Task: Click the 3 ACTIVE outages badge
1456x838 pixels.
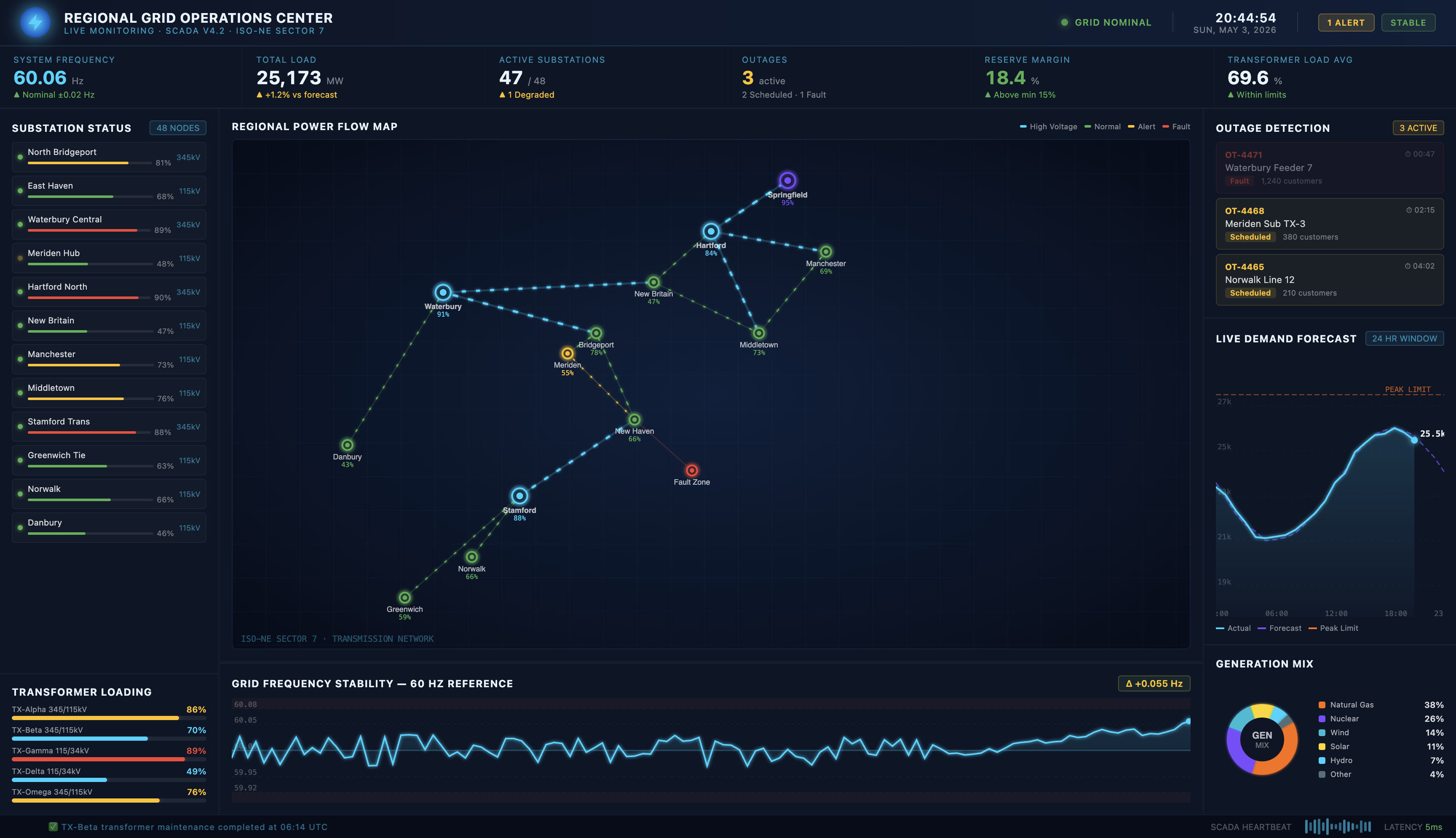Action: (1417, 128)
